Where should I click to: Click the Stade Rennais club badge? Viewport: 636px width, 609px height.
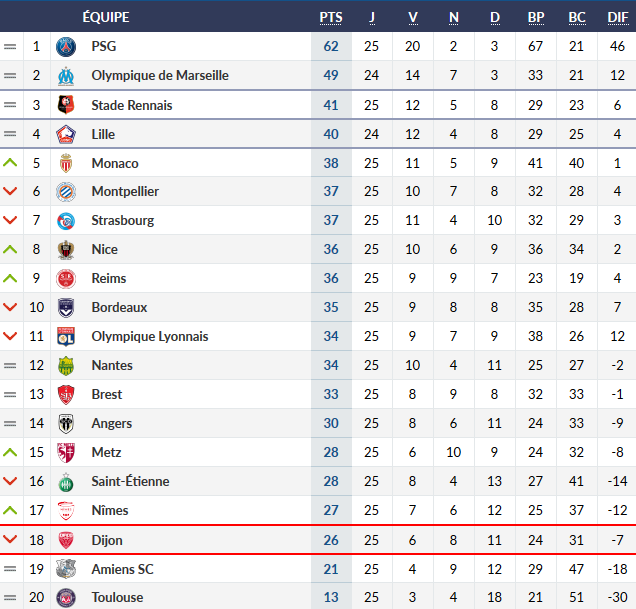(x=67, y=105)
